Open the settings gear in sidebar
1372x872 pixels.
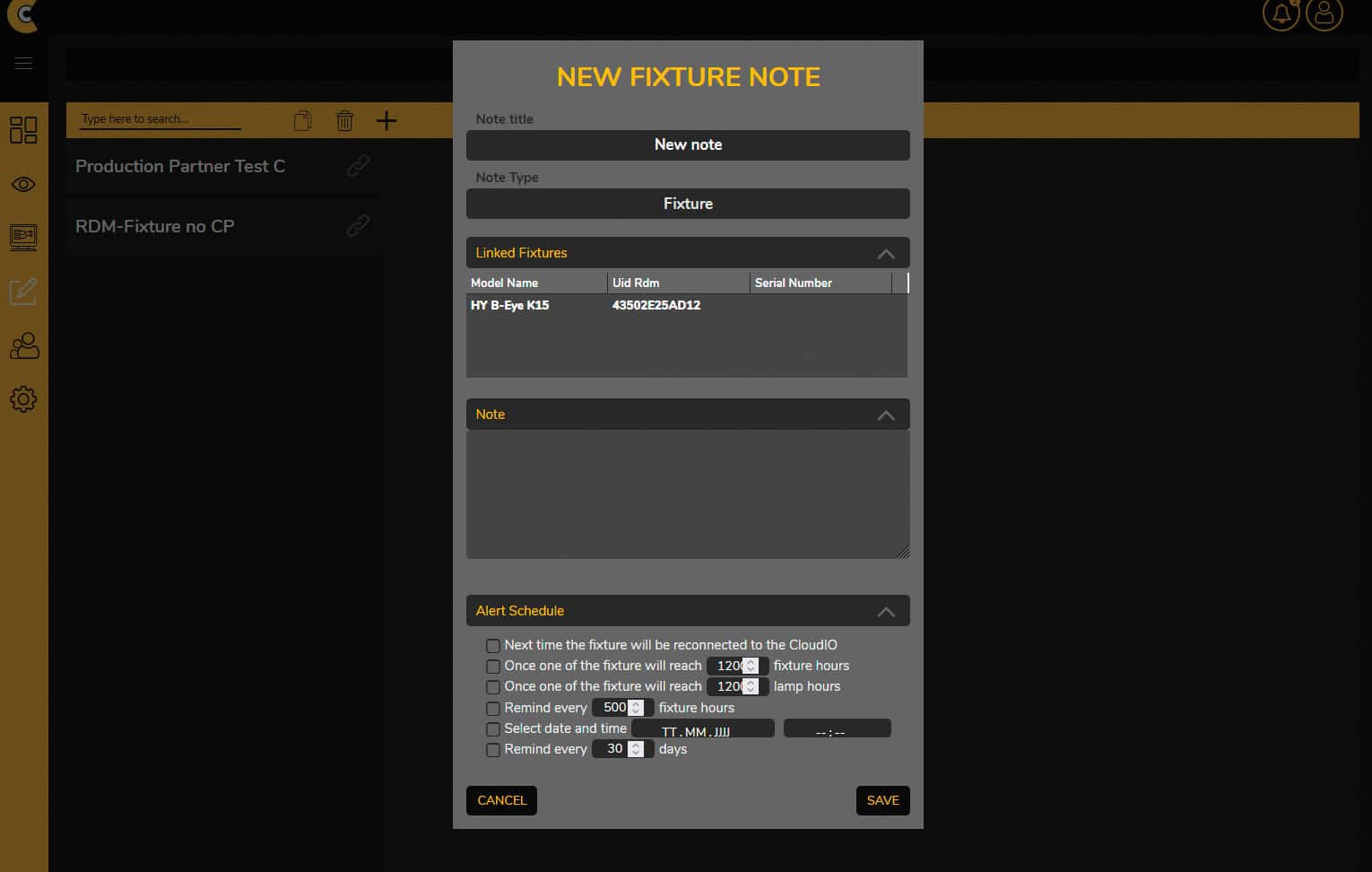pos(23,399)
